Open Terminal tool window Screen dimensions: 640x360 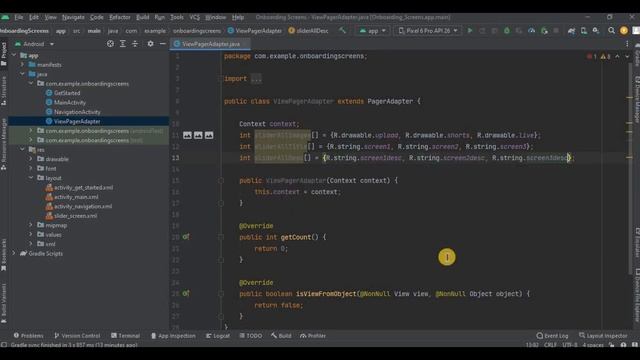click(125, 336)
